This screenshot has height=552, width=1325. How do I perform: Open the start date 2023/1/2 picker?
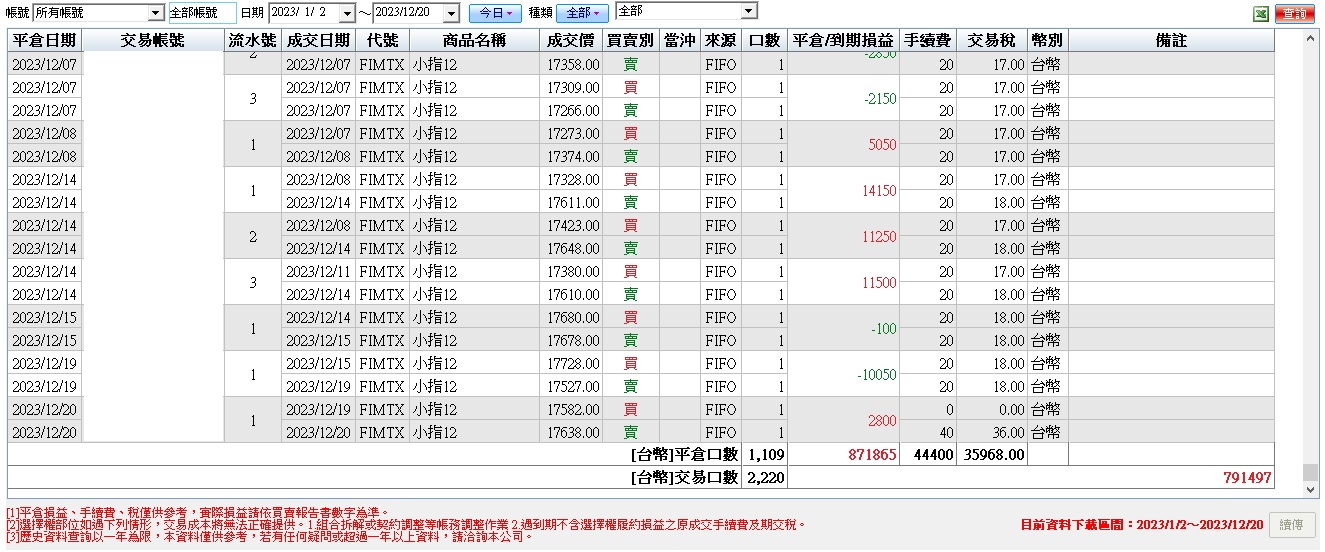[346, 13]
